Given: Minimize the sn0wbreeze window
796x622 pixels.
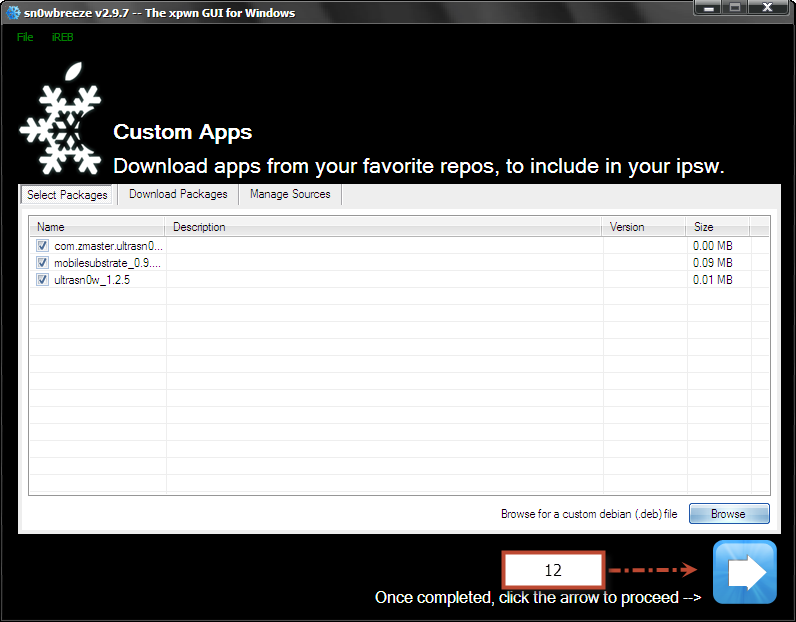Looking at the screenshot, I should (x=706, y=9).
